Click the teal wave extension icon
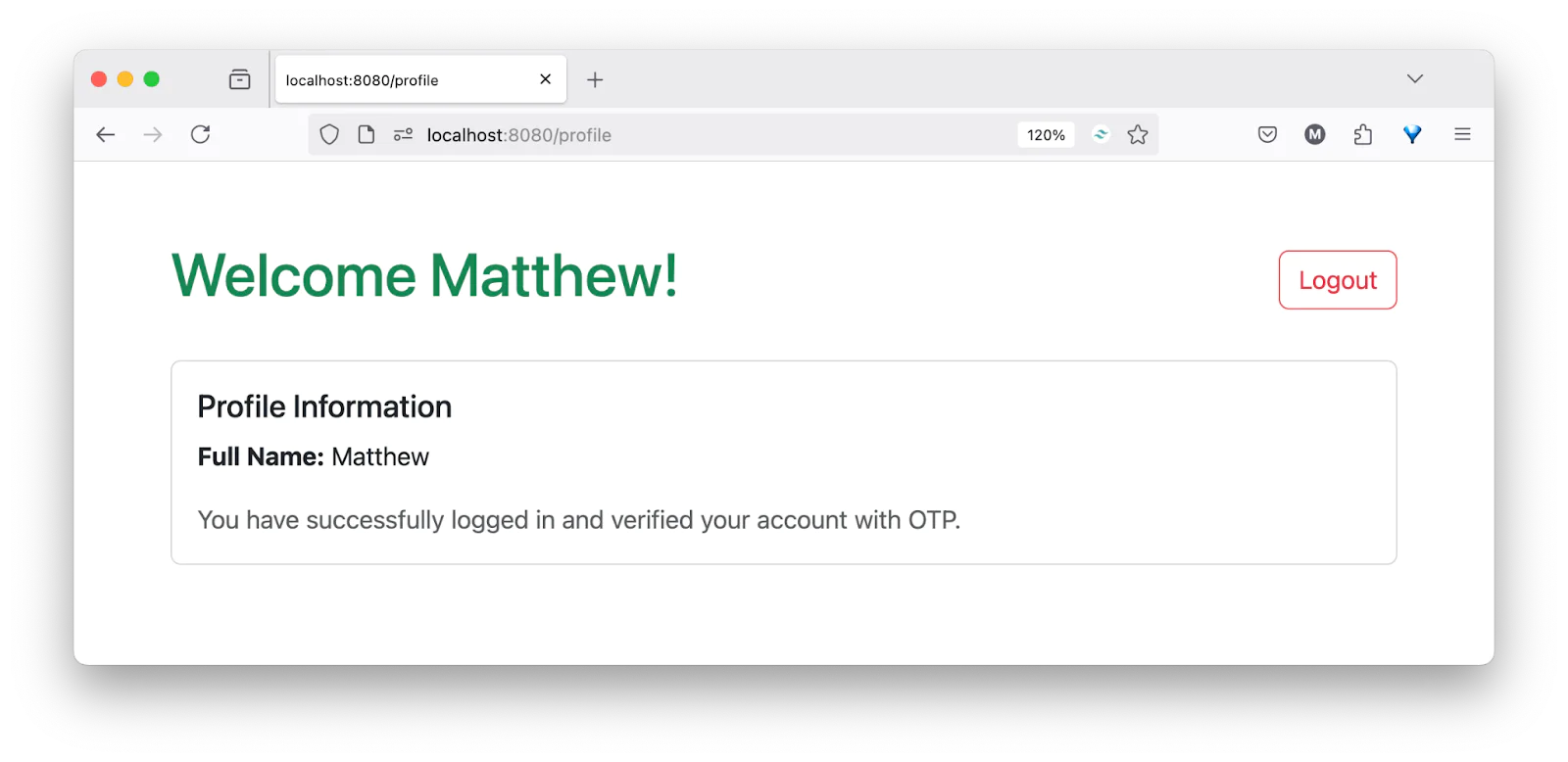This screenshot has height=762, width=1568. 1100,134
